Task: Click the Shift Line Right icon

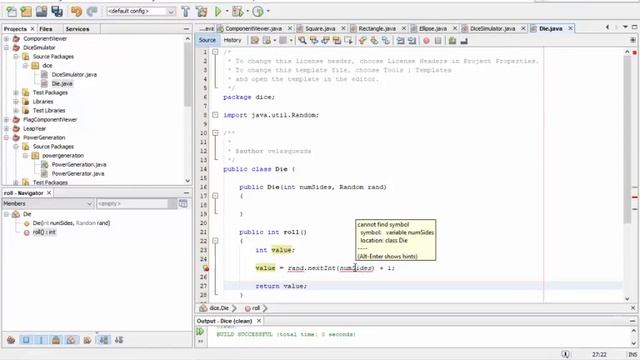Action: click(412, 40)
